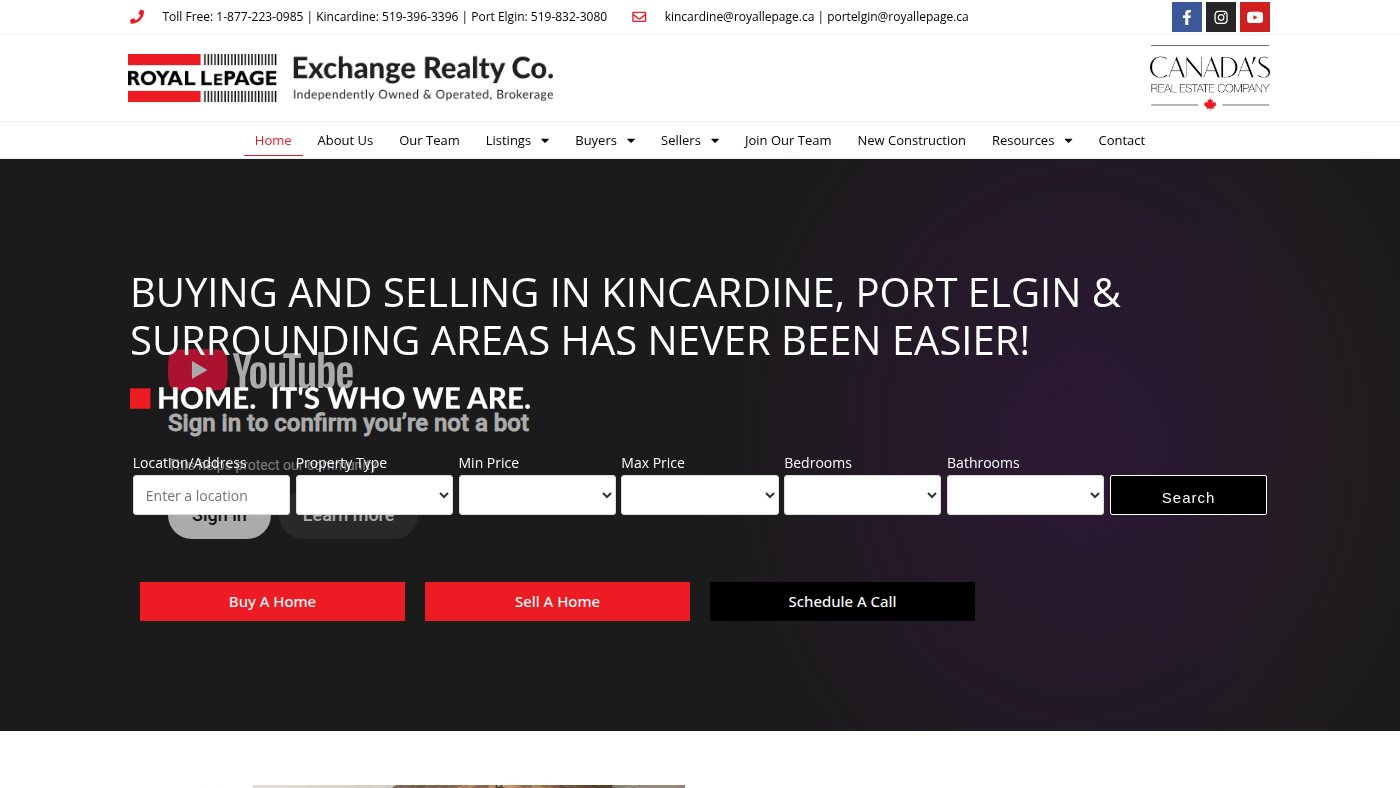
Task: Click the red phone icon in top bar
Action: [137, 17]
